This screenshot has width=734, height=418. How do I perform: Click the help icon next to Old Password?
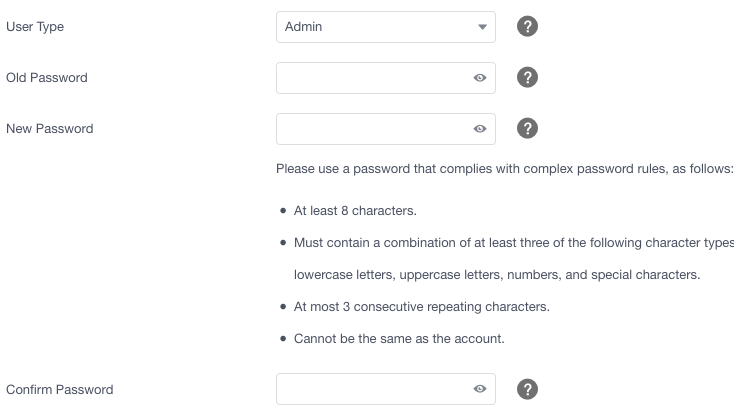pos(527,77)
